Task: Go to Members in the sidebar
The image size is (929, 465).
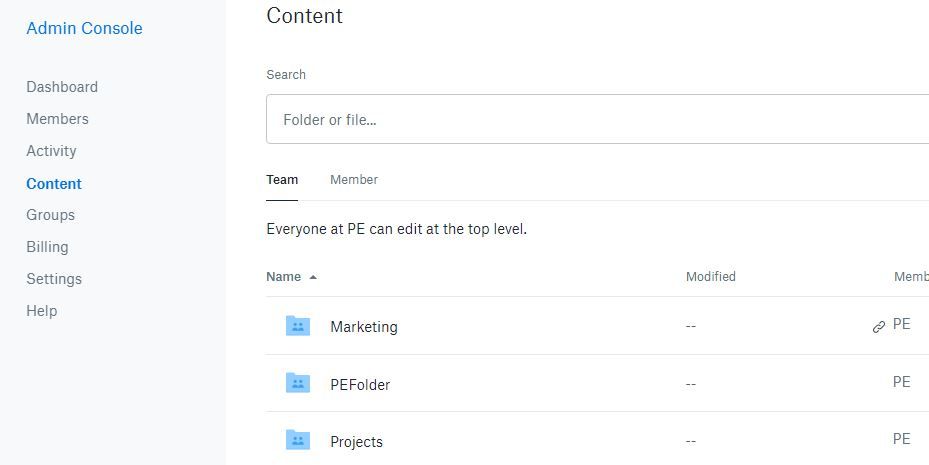Action: pyautogui.click(x=57, y=119)
